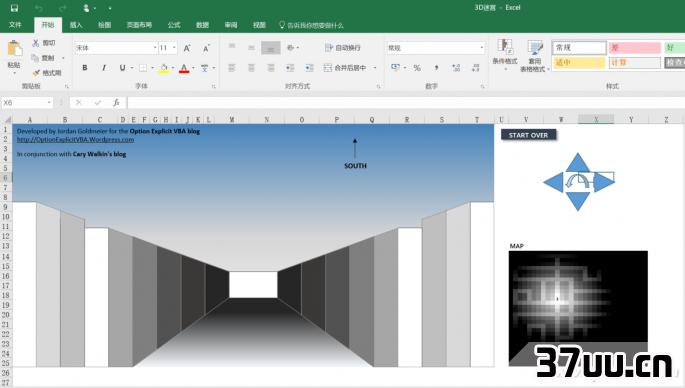Open the number format dropdown

pos(482,48)
